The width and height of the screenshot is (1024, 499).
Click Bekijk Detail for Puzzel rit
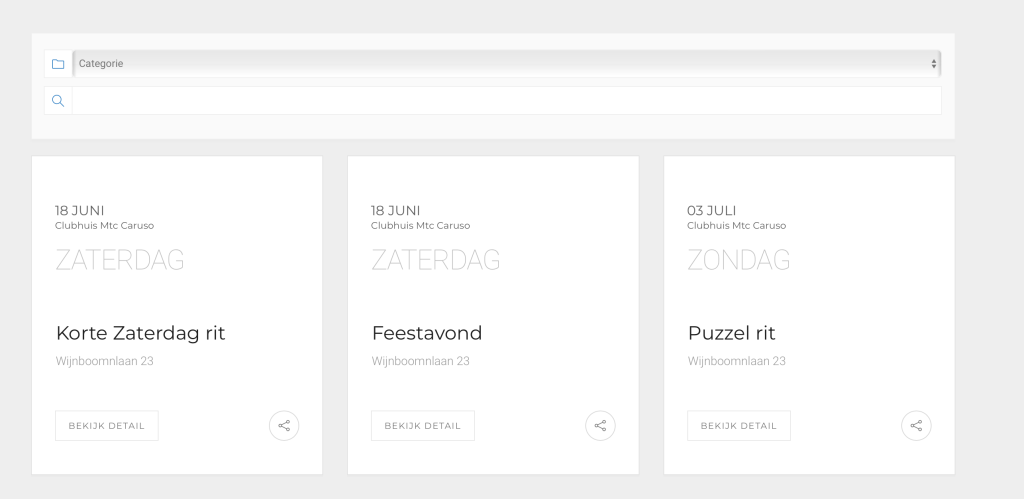click(x=739, y=426)
